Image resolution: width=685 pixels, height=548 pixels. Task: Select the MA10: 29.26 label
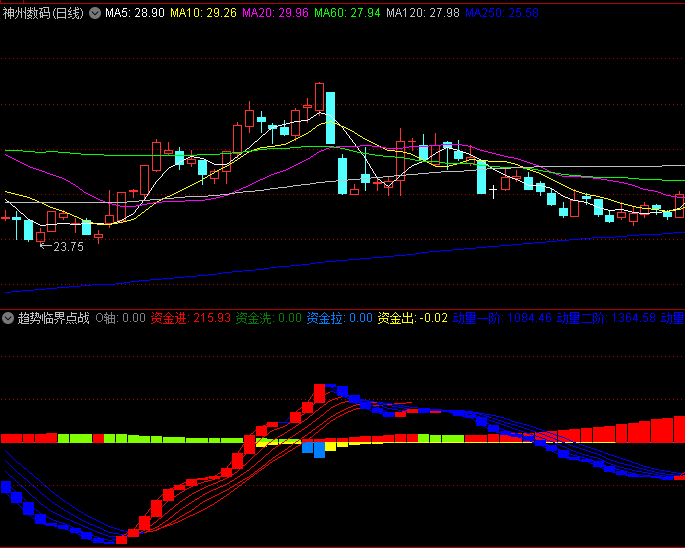tap(203, 13)
